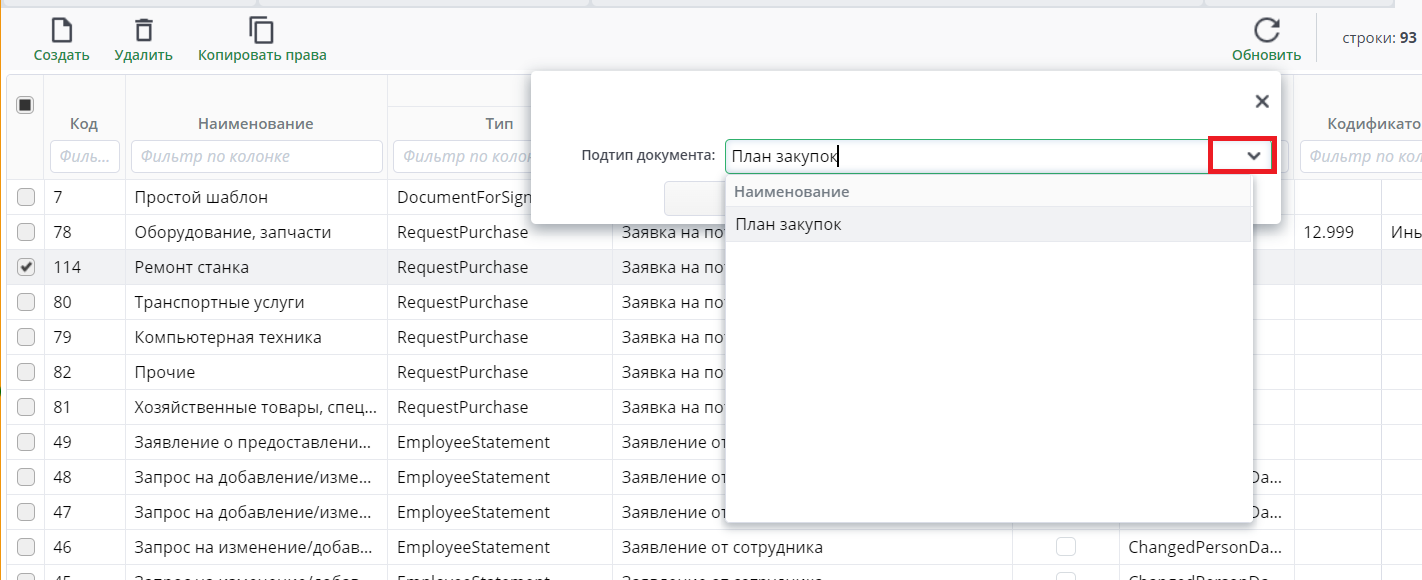Viewport: 1422px width, 580px height.
Task: Close the document subtype dialog
Action: [x=1262, y=101]
